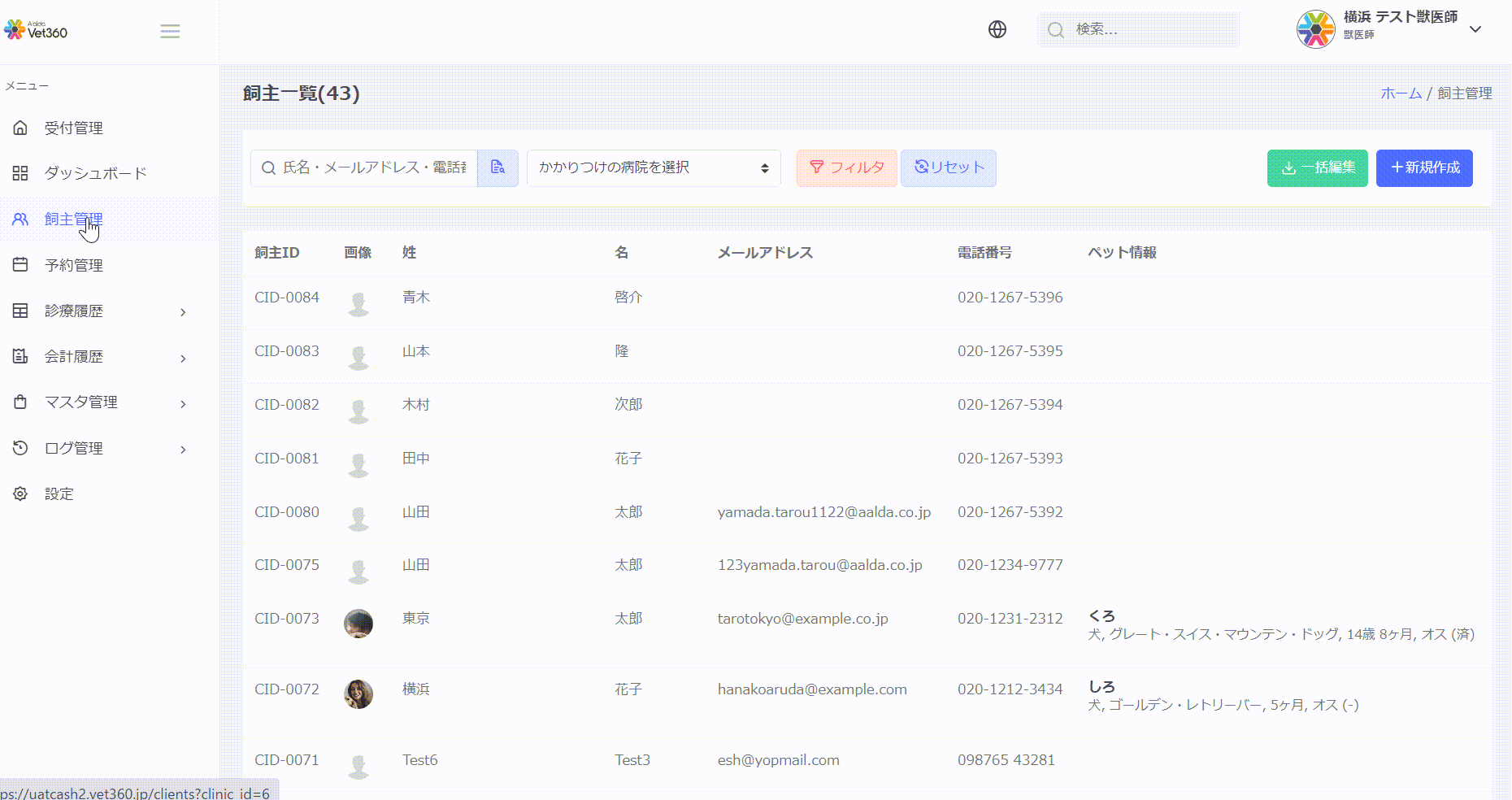Screen dimensions: 1512x800
Task: Expand the マスタ管理 submenu
Action: tap(183, 403)
